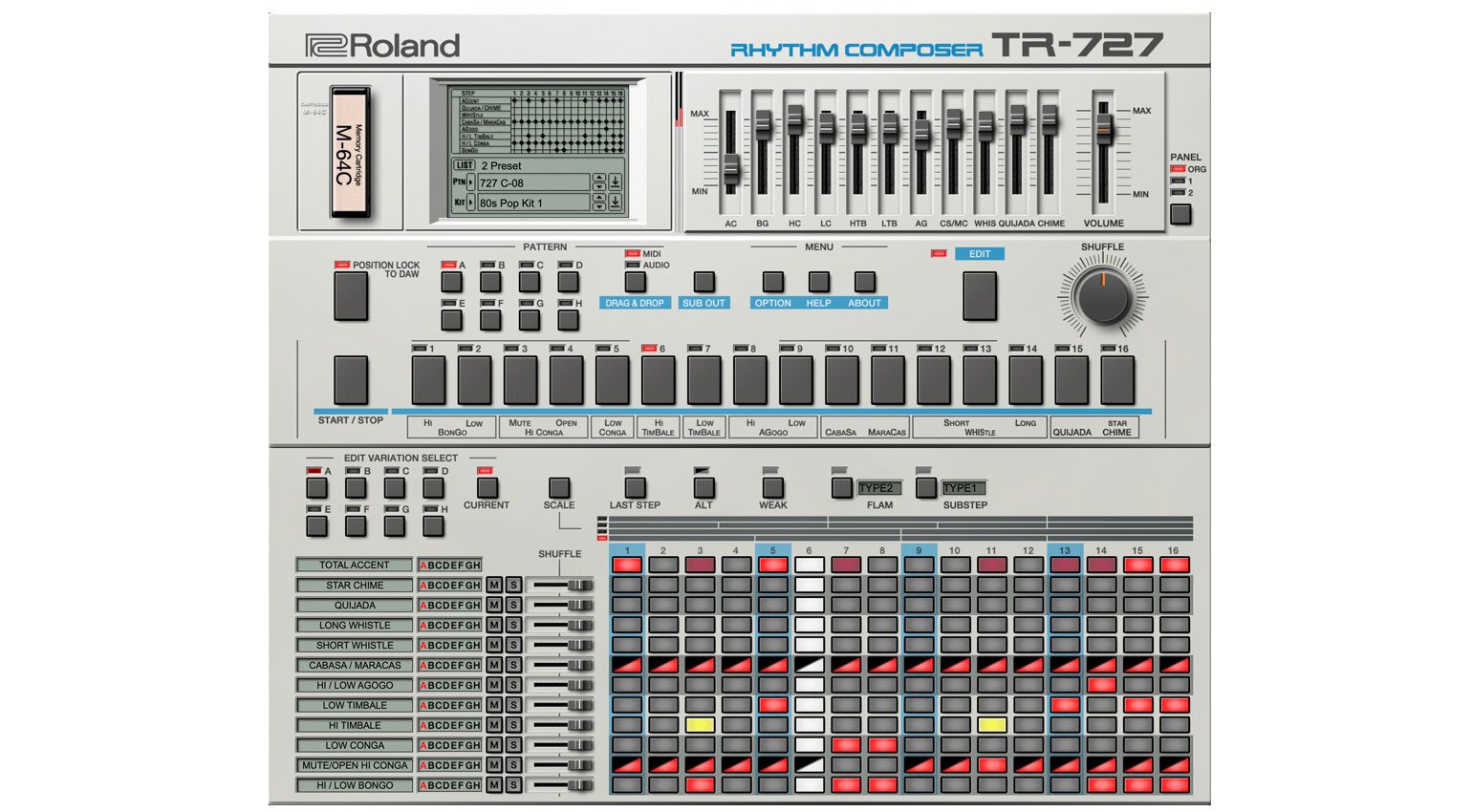This screenshot has height=812, width=1472.
Task: Click the SUB OUT button
Action: [x=704, y=282]
